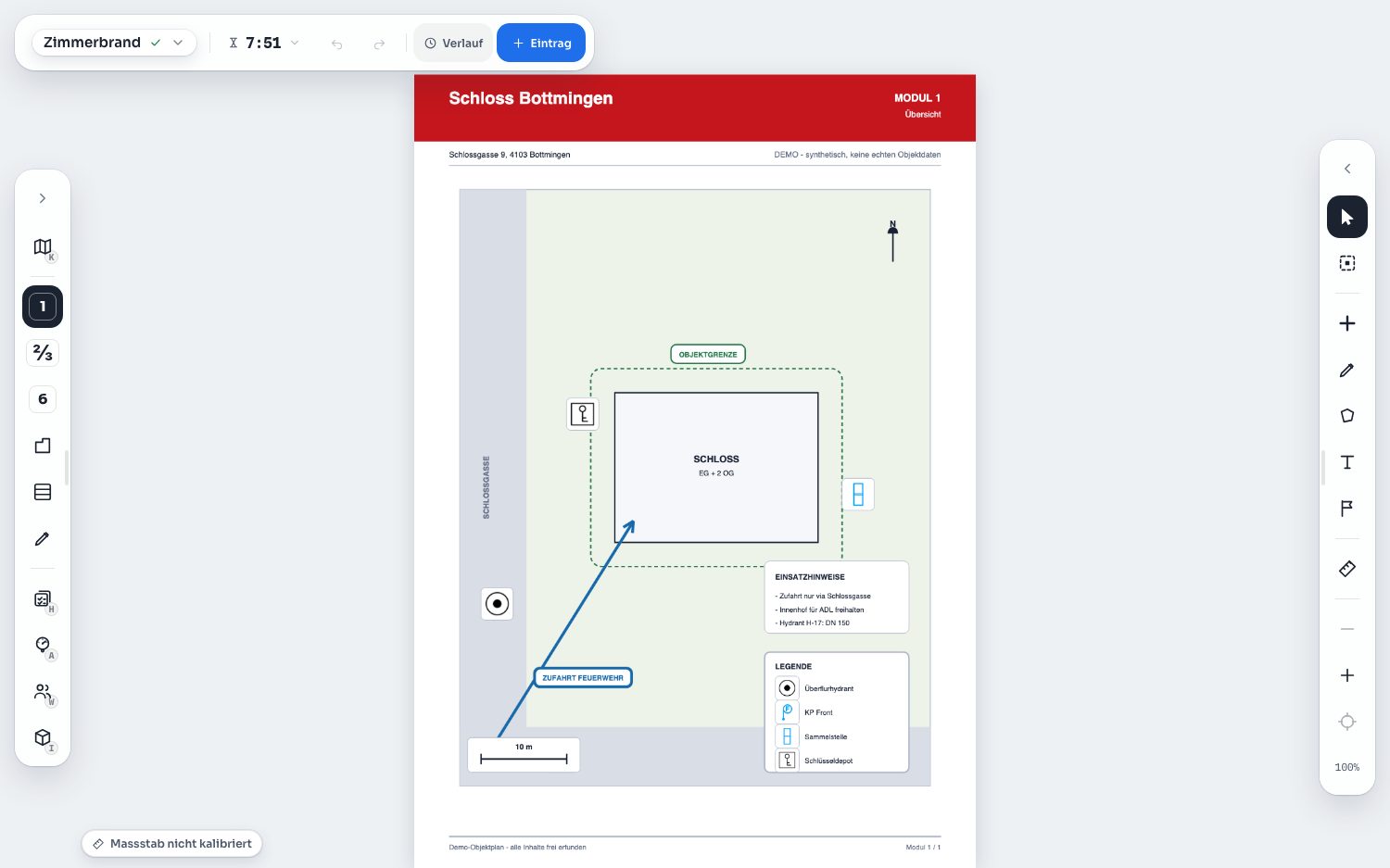Image resolution: width=1390 pixels, height=868 pixels.
Task: Collapse the right tool panel with chevron
Action: point(1347,169)
